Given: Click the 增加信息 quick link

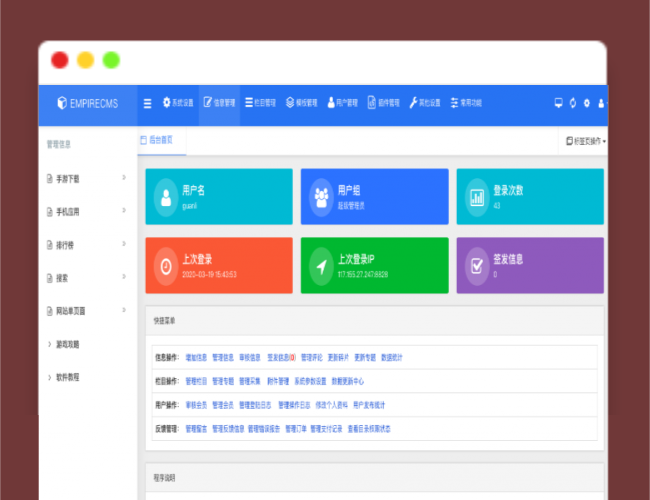Looking at the screenshot, I should click(197, 356).
